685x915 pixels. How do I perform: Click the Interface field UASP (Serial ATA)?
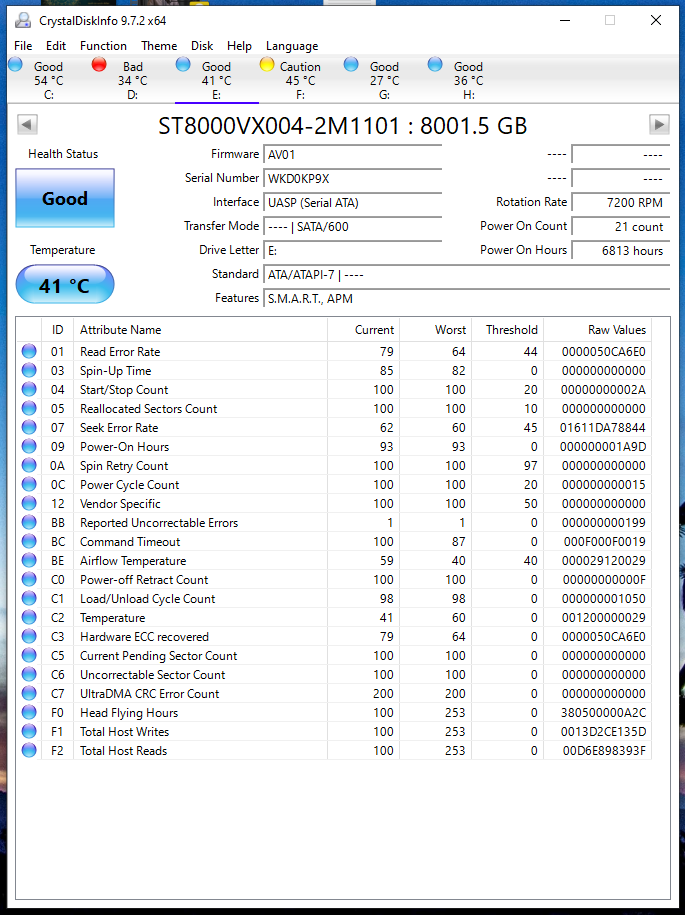[352, 202]
